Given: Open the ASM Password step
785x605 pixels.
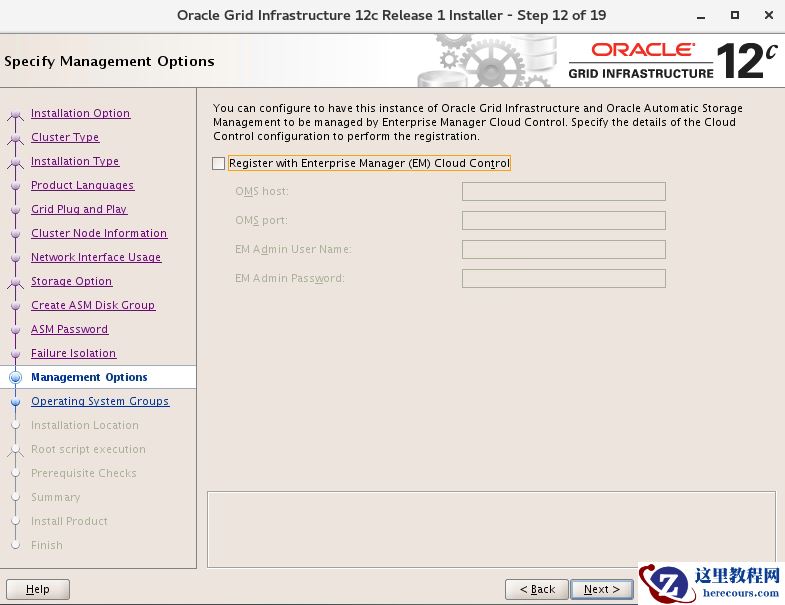Looking at the screenshot, I should 70,330.
